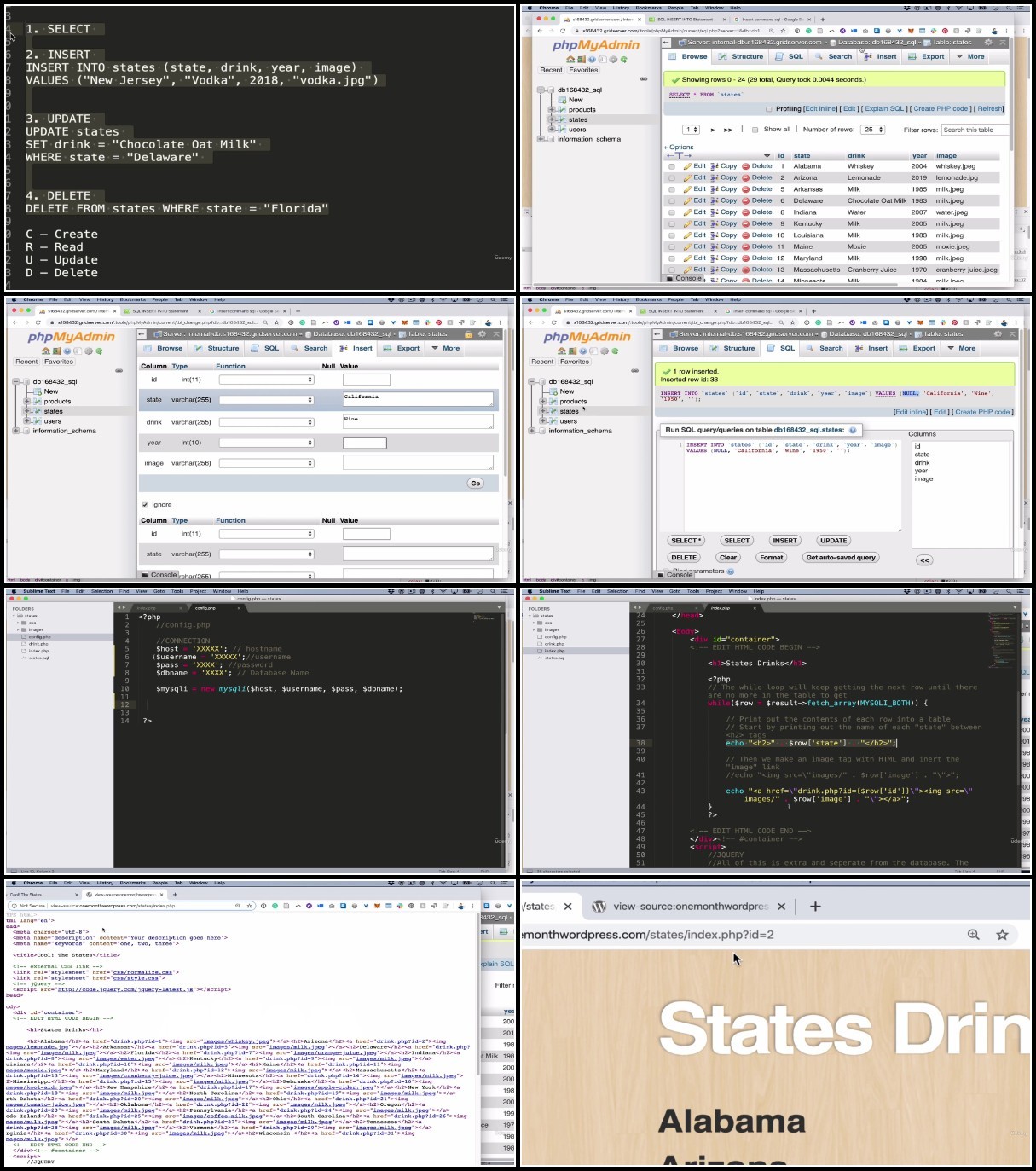1036x1171 pixels.
Task: Expand products table node in table-results sidebar
Action: (x=551, y=109)
